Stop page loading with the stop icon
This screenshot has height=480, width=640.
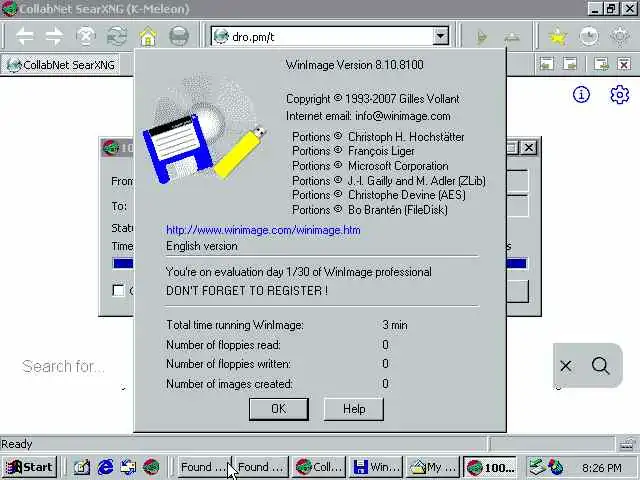[x=86, y=37]
